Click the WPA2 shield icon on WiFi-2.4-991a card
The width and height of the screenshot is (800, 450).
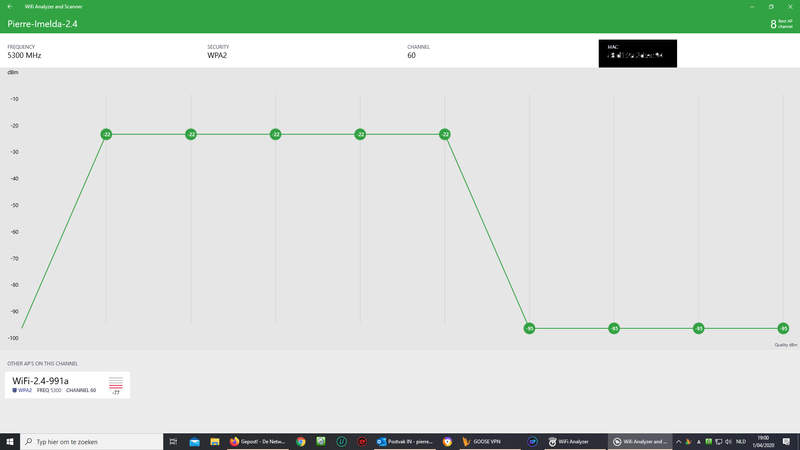[14, 390]
